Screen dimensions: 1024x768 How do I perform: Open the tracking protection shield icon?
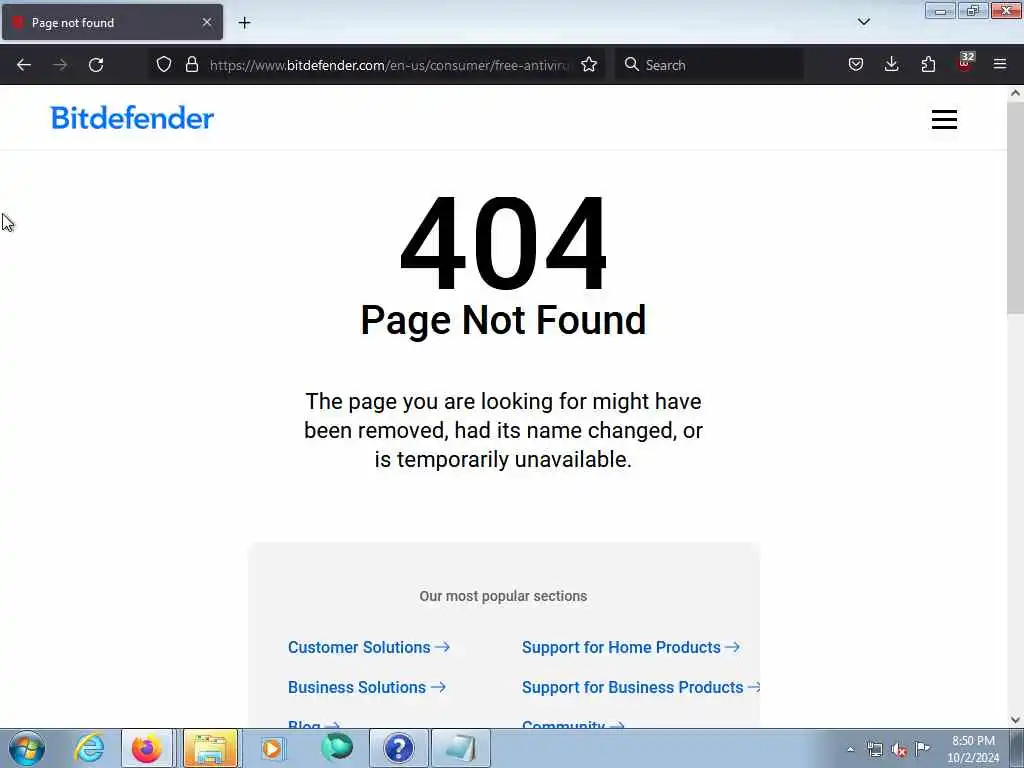pyautogui.click(x=164, y=65)
